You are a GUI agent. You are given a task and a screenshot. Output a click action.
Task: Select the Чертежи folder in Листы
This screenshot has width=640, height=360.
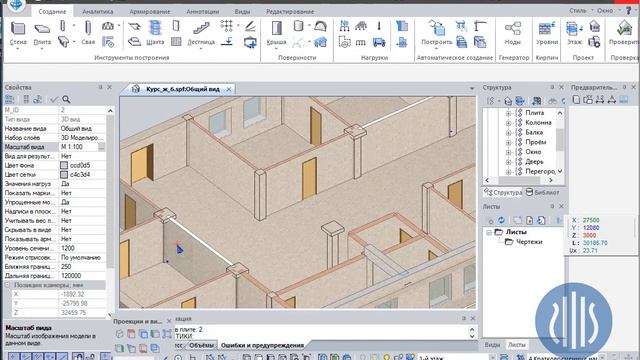pos(524,242)
